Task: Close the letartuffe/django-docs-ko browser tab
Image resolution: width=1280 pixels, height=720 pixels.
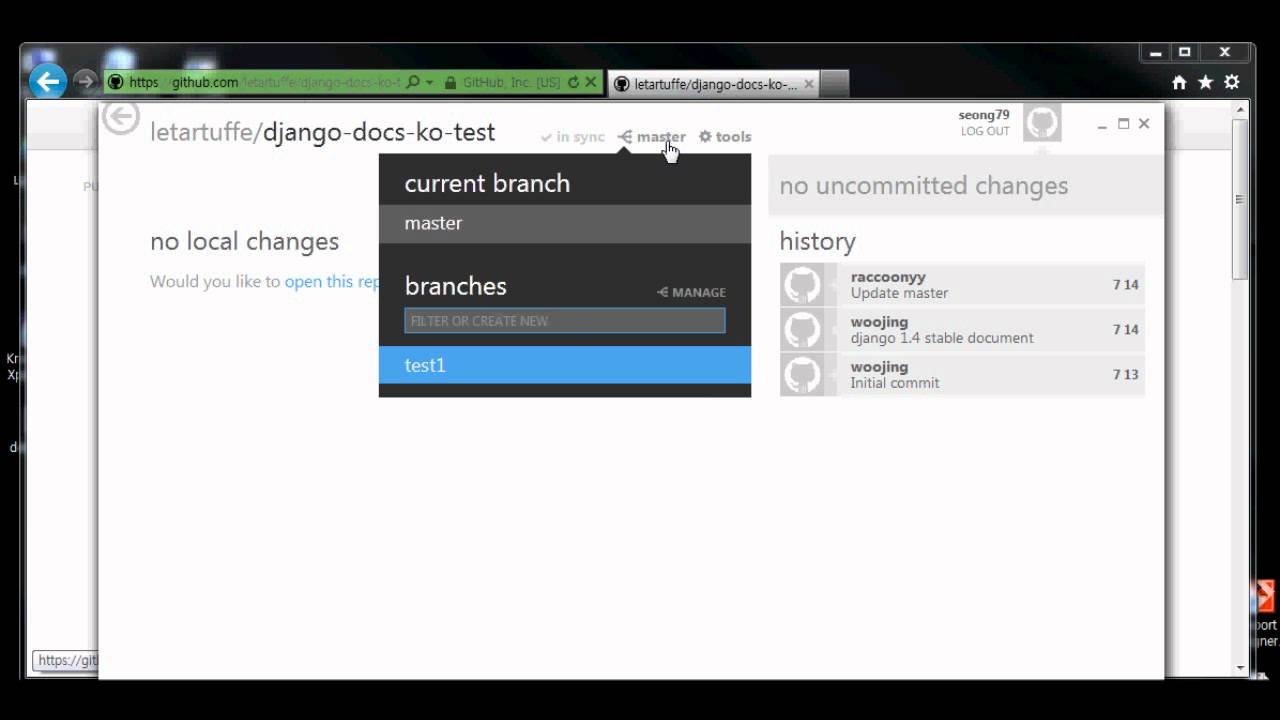Action: [809, 84]
